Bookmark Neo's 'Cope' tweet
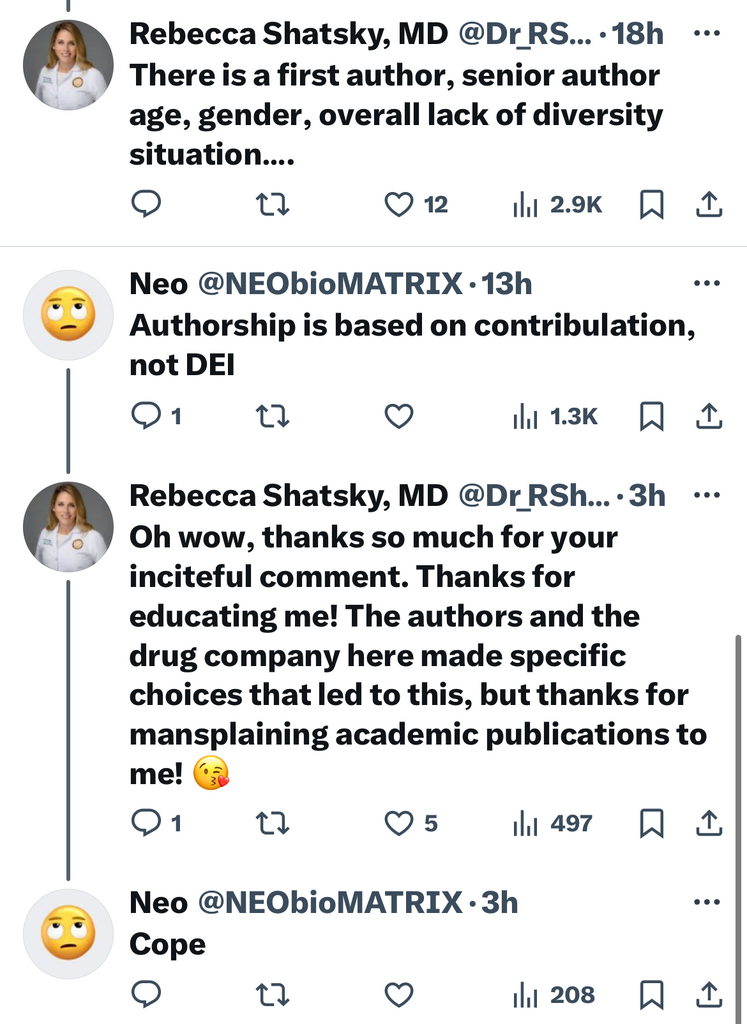 tap(651, 995)
